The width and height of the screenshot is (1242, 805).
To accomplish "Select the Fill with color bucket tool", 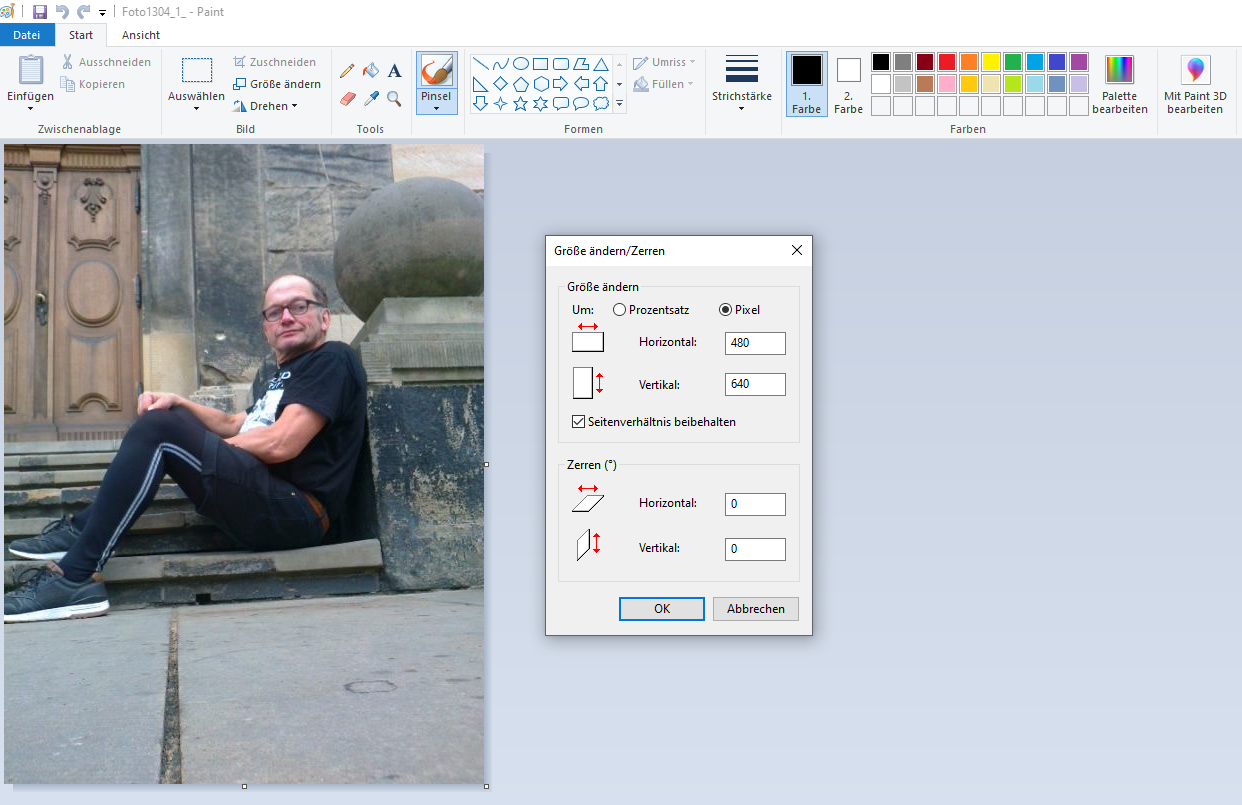I will click(371, 71).
